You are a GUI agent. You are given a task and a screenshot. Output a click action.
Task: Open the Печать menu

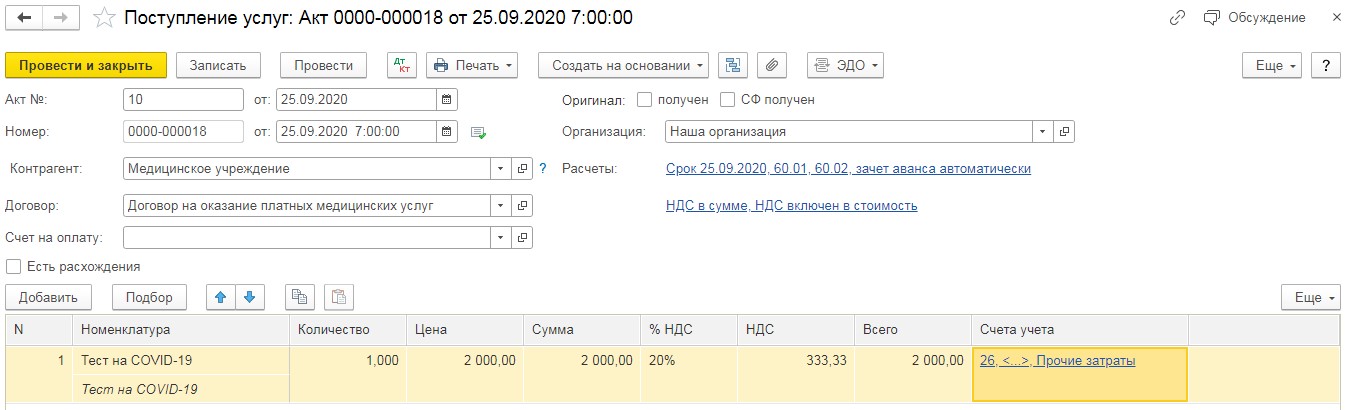click(x=473, y=65)
